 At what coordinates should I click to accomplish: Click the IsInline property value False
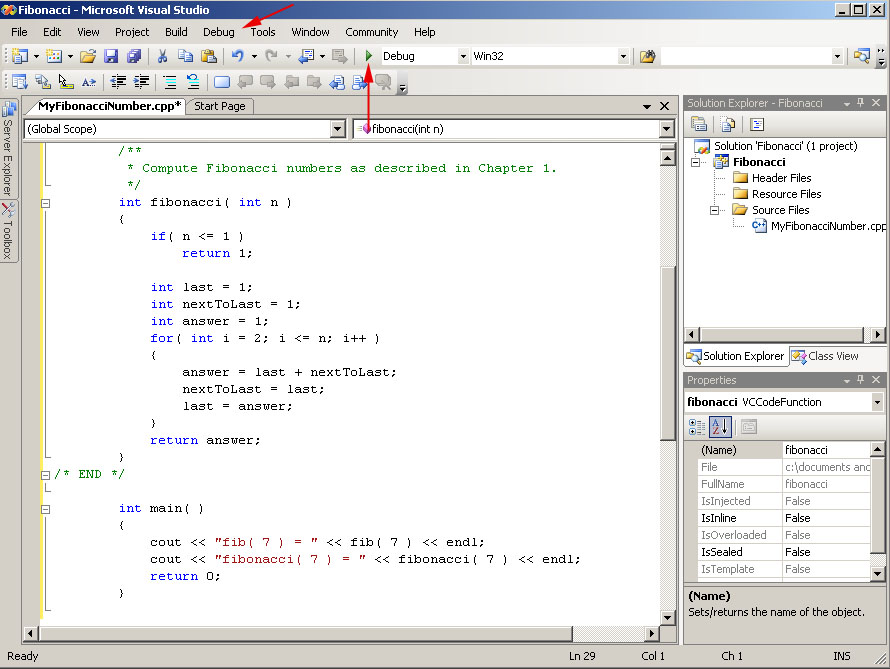826,518
